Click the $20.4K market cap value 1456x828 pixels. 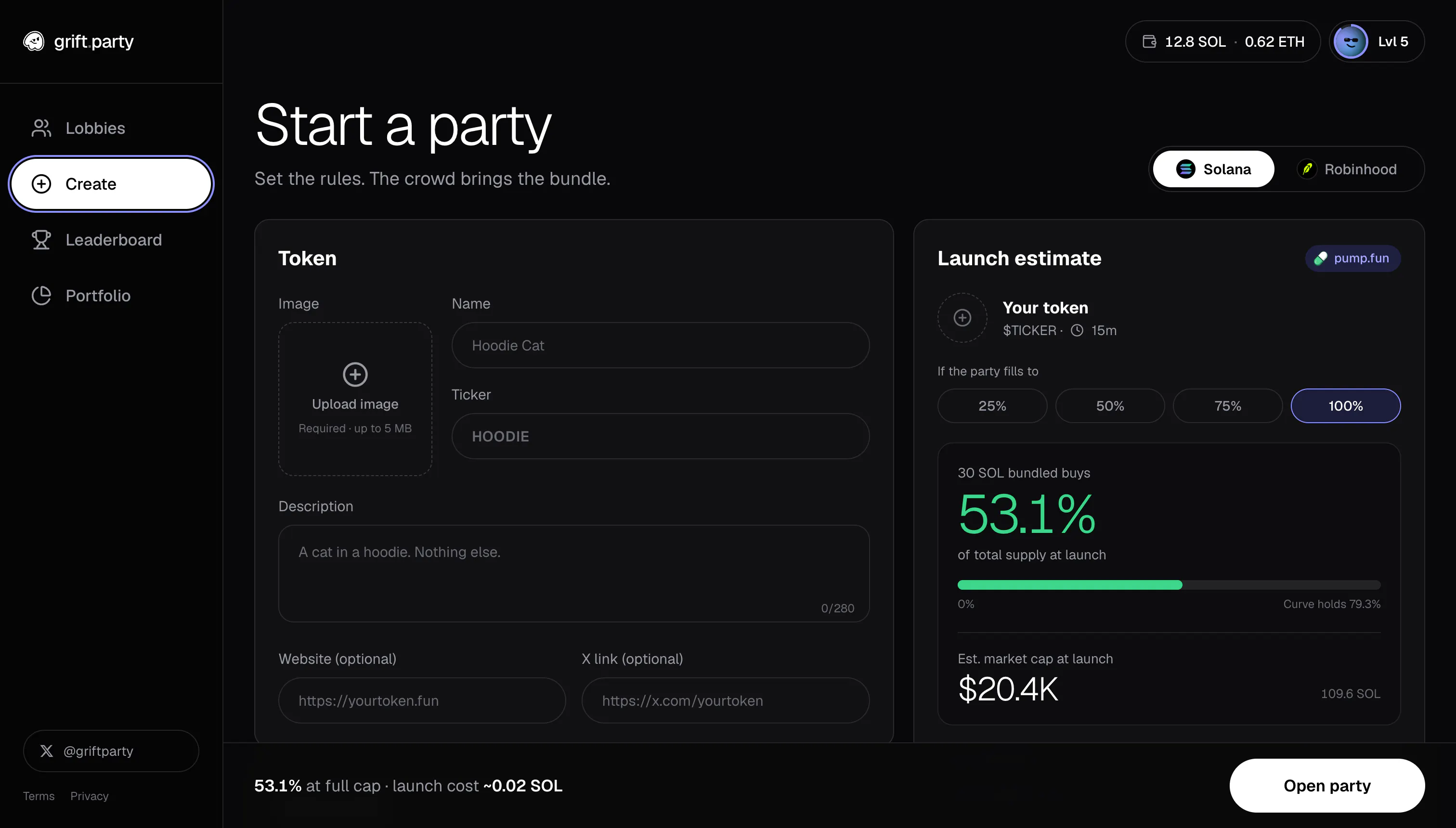[x=1008, y=689]
